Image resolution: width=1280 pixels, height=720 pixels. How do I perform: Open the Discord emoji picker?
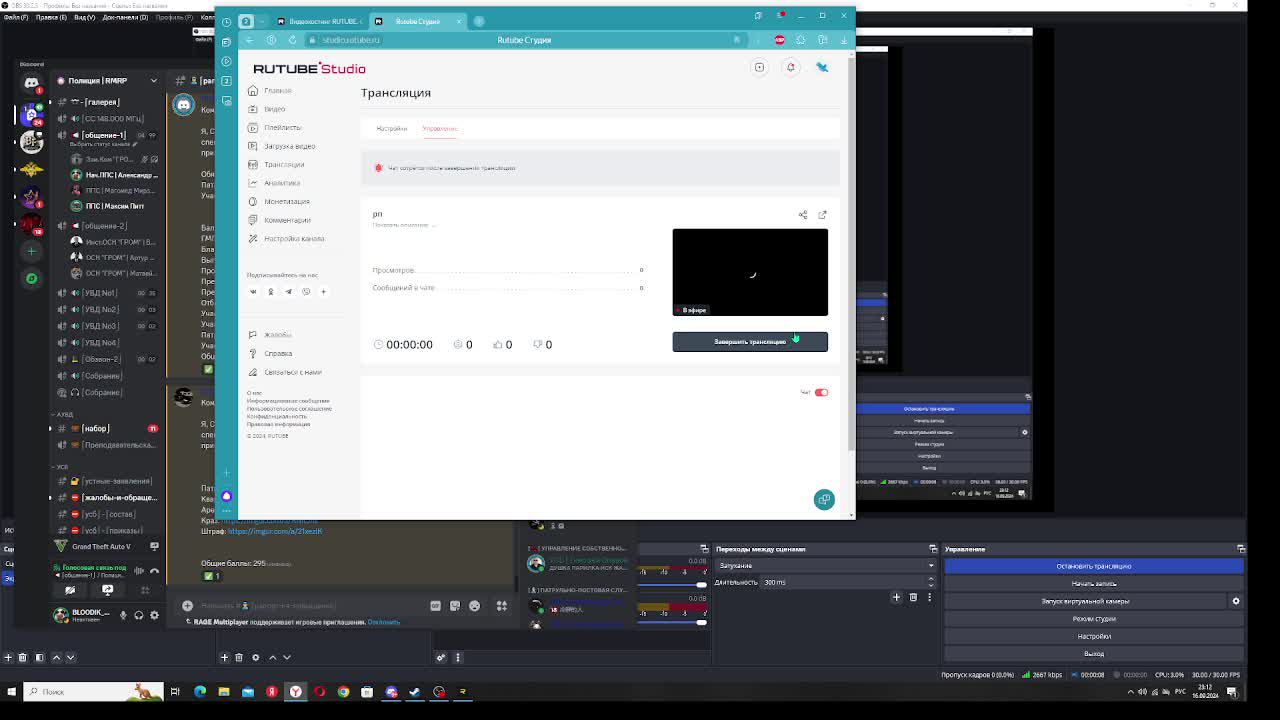pyautogui.click(x=474, y=606)
